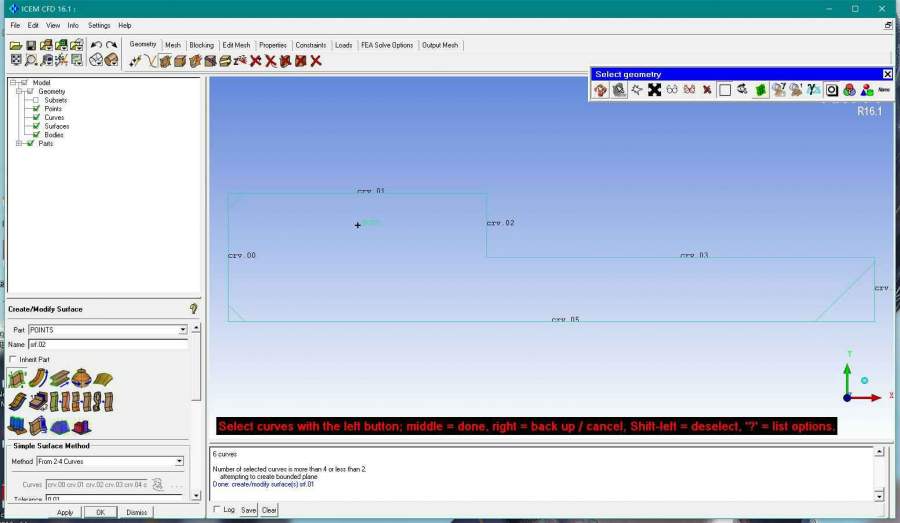Choose the Offset Surface icon
This screenshot has height=523, width=900.
17,401
